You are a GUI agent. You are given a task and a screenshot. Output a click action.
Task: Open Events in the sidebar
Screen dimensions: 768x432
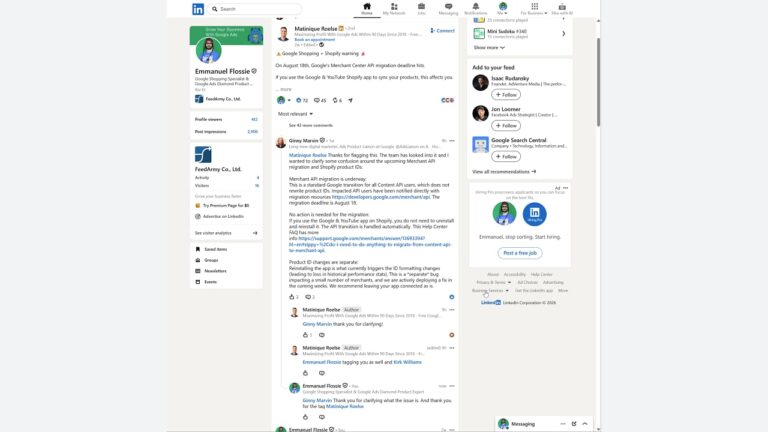tap(206, 282)
